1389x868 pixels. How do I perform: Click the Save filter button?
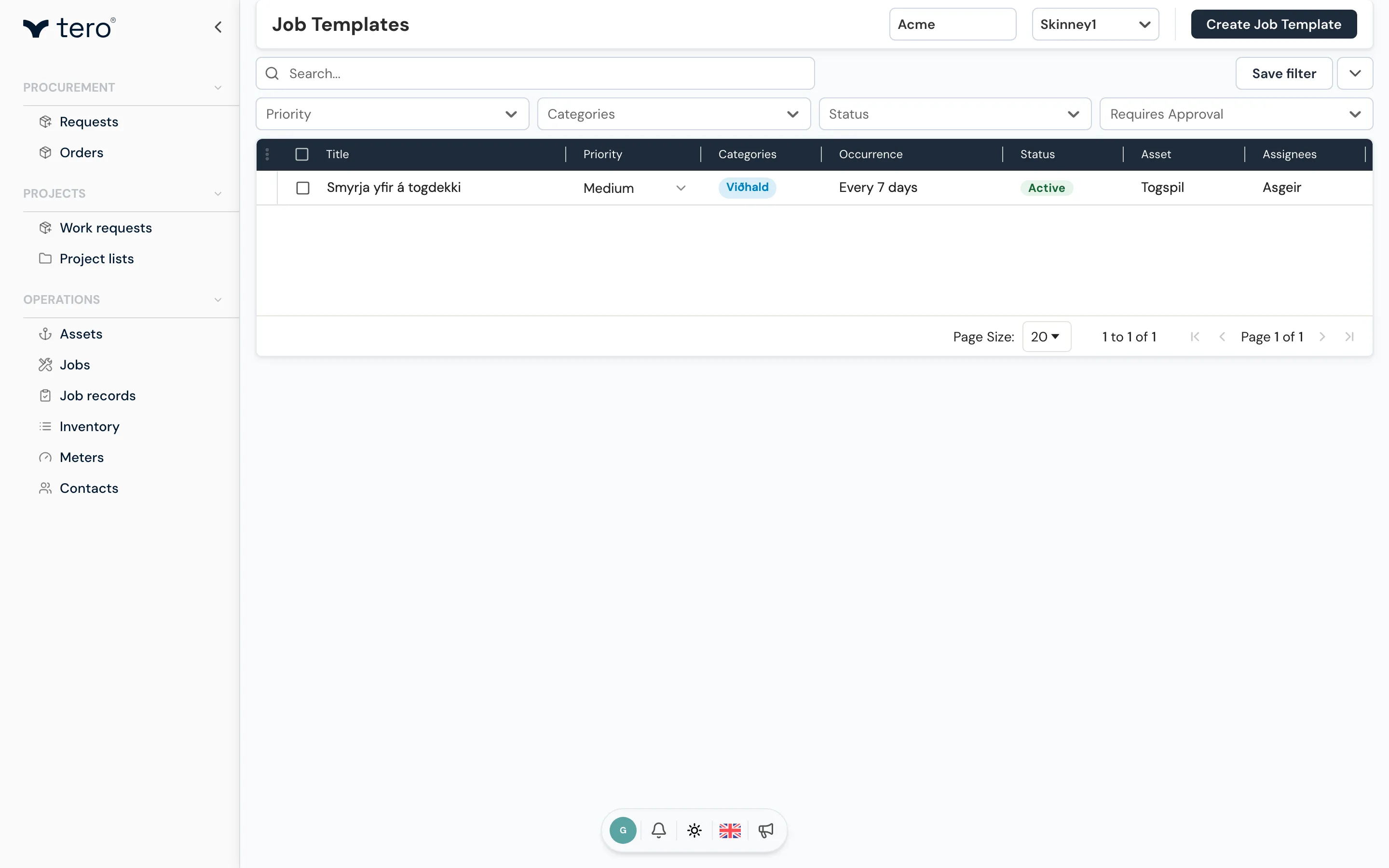[x=1284, y=73]
